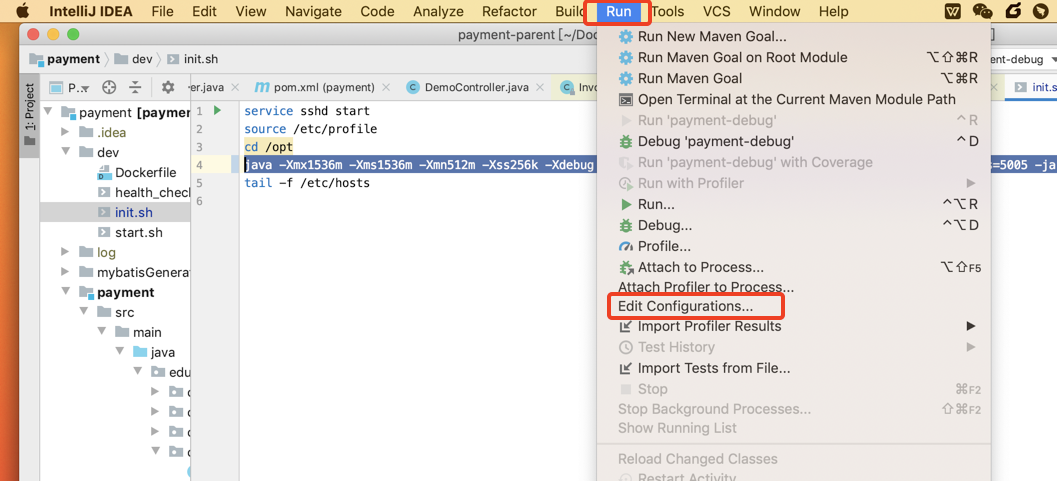The width and height of the screenshot is (1057, 481).
Task: Select the dev breadcrumb in navigation bar
Action: click(133, 59)
